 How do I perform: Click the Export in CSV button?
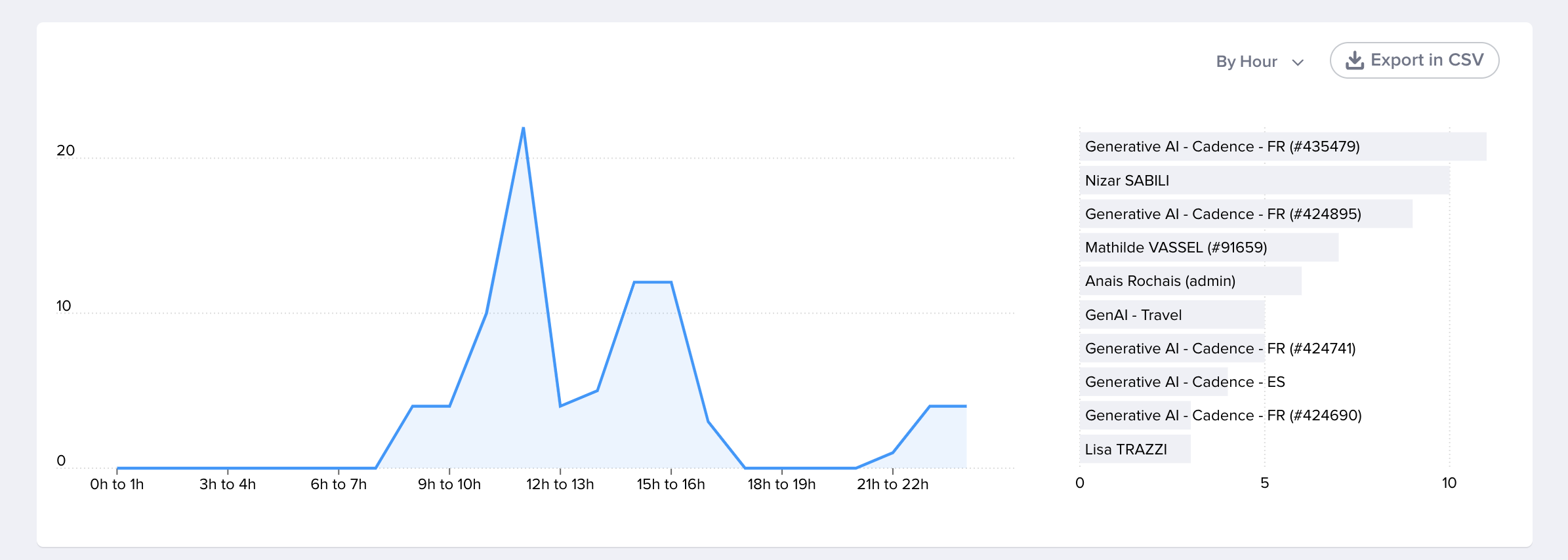pos(1414,60)
